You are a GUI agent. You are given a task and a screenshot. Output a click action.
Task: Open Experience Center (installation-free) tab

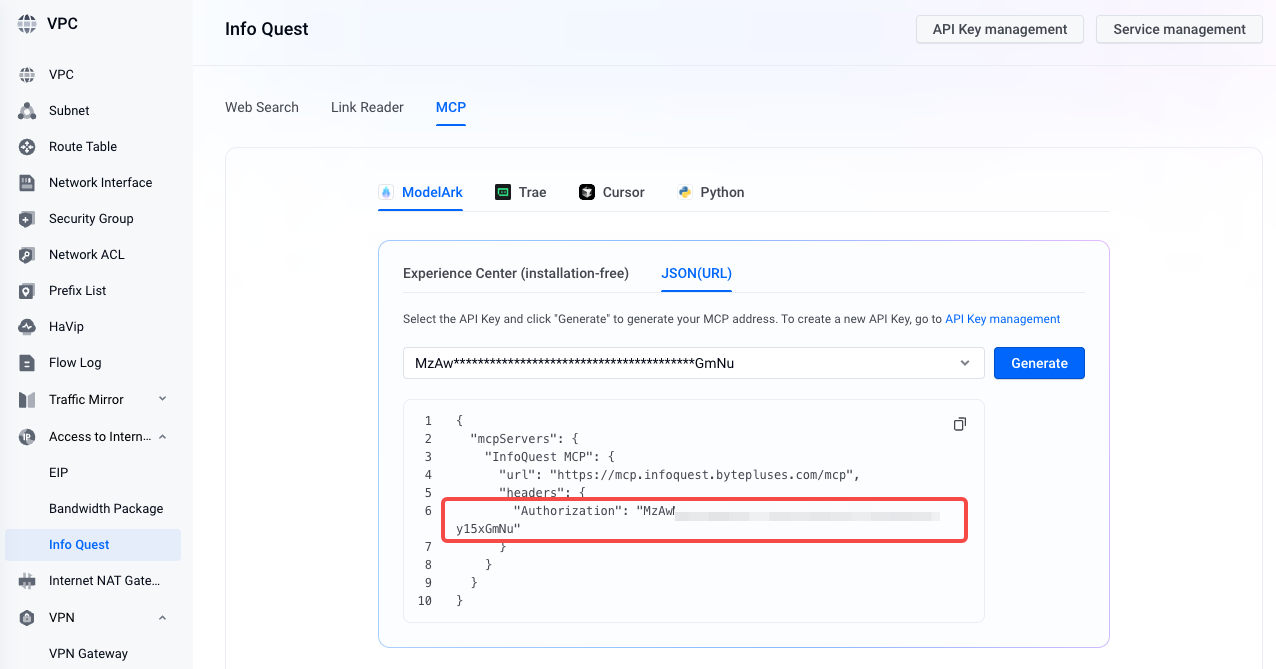(x=516, y=273)
